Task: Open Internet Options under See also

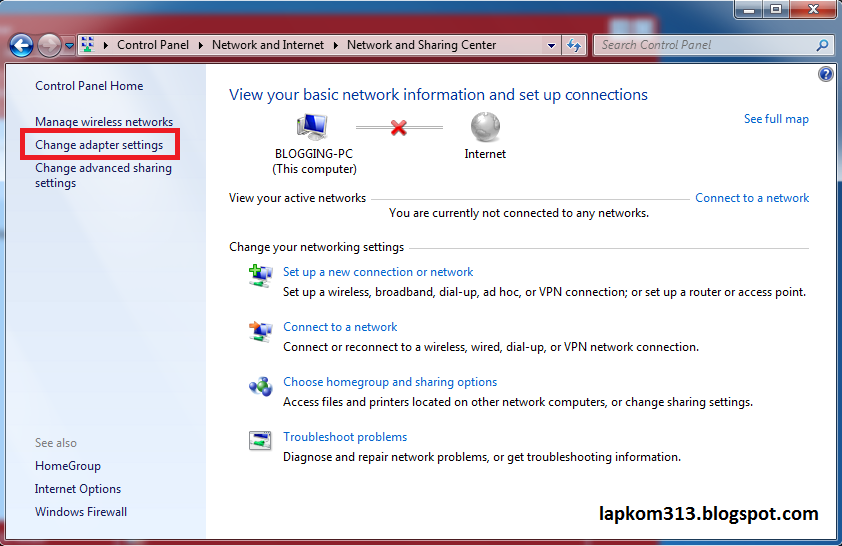Action: pos(78,489)
